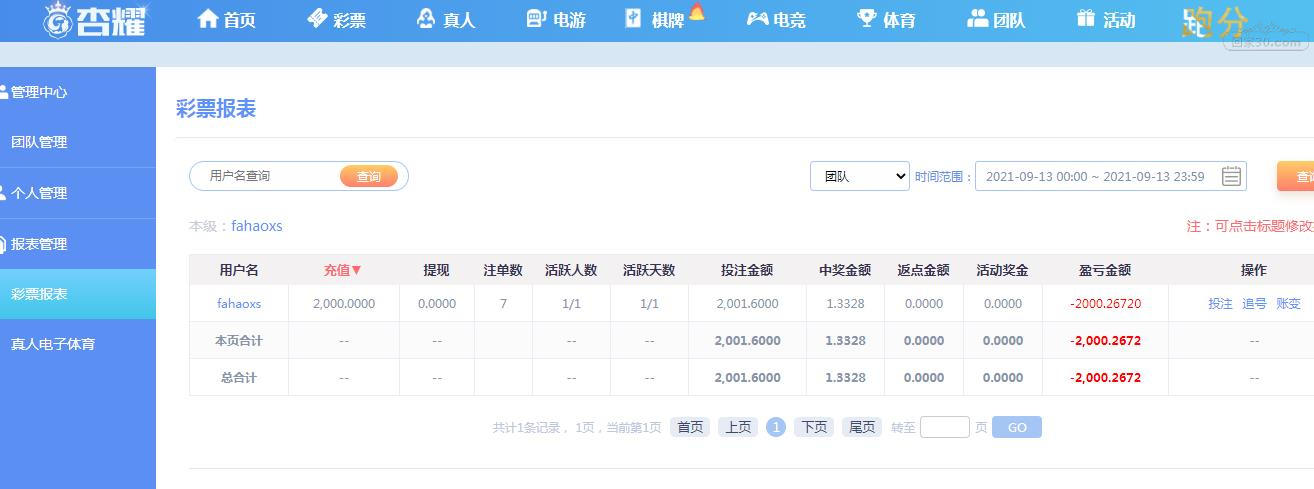Open the 团队 scope dropdown

point(859,176)
